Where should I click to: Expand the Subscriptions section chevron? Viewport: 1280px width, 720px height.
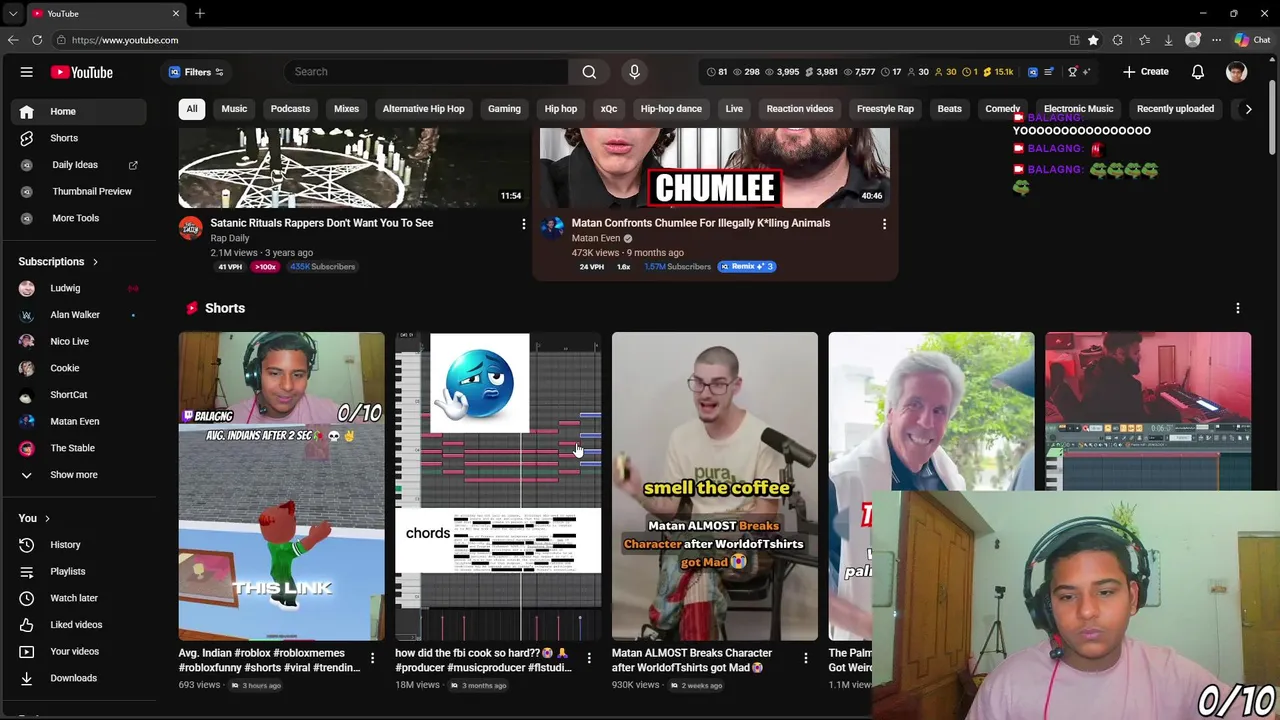[x=95, y=262]
